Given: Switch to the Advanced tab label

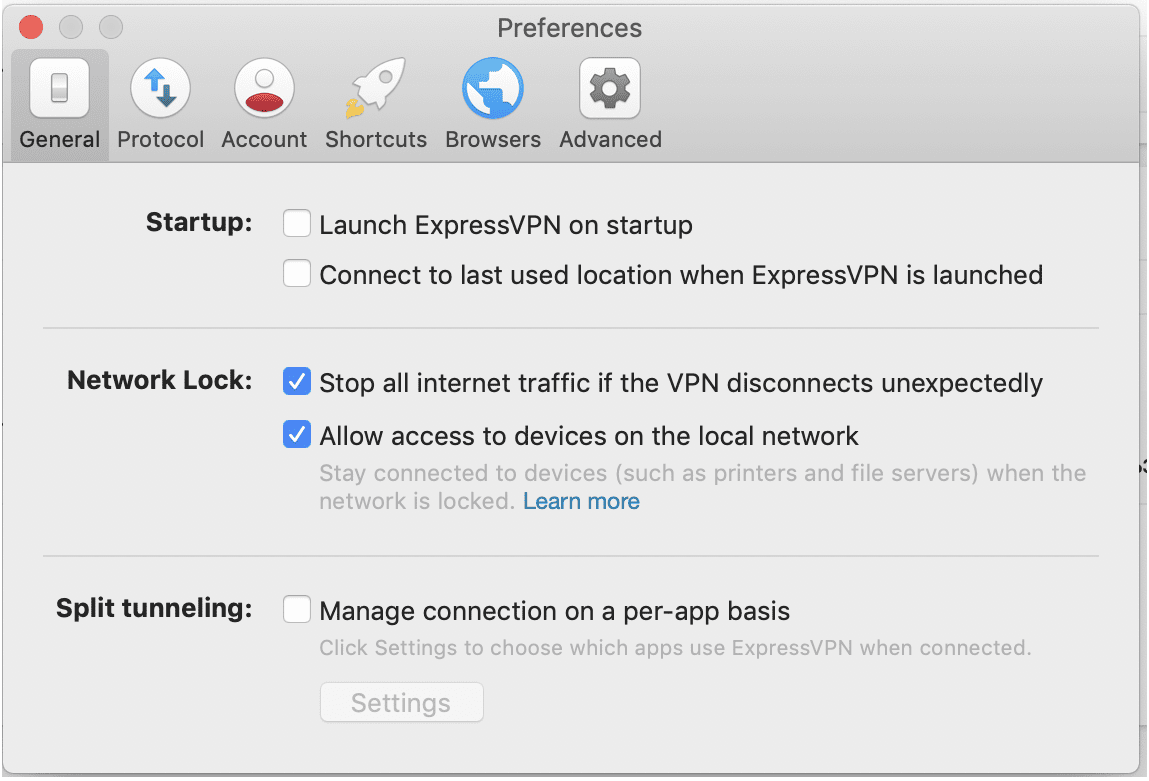Looking at the screenshot, I should (610, 140).
